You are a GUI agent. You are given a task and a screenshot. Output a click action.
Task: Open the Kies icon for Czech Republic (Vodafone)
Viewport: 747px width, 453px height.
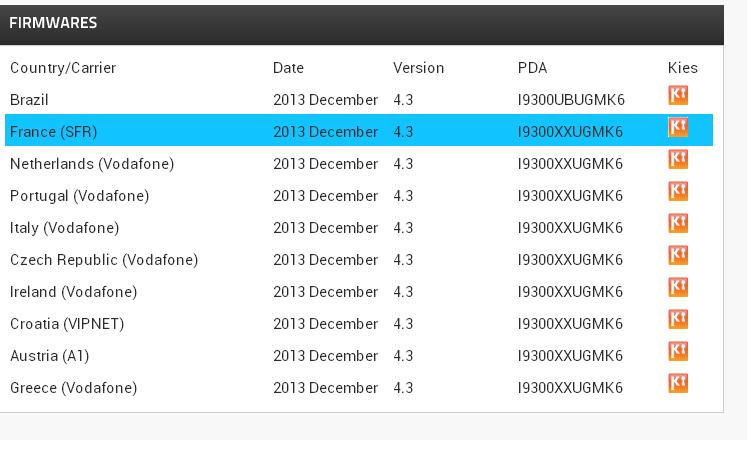pos(678,255)
